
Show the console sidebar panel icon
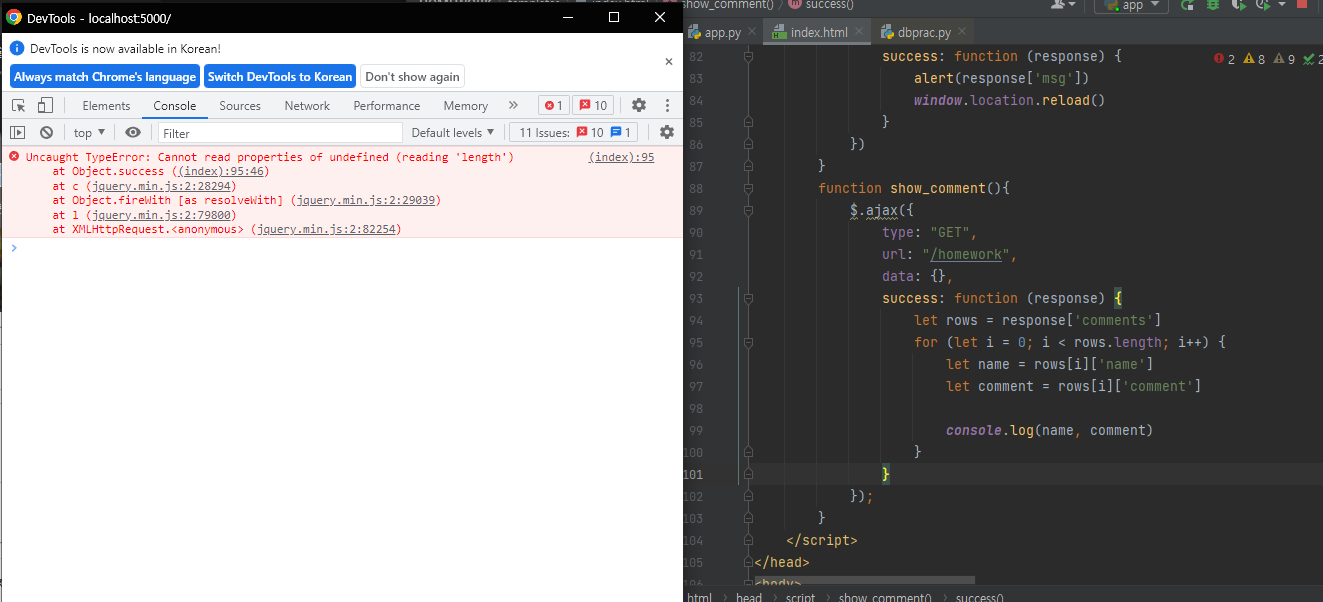pos(18,132)
